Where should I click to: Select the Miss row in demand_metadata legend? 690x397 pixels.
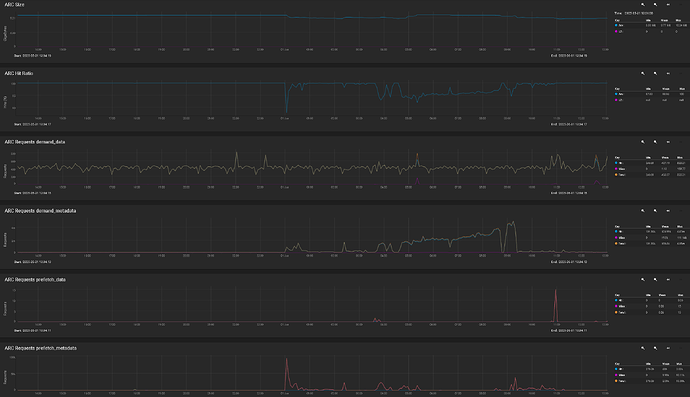(x=650, y=238)
